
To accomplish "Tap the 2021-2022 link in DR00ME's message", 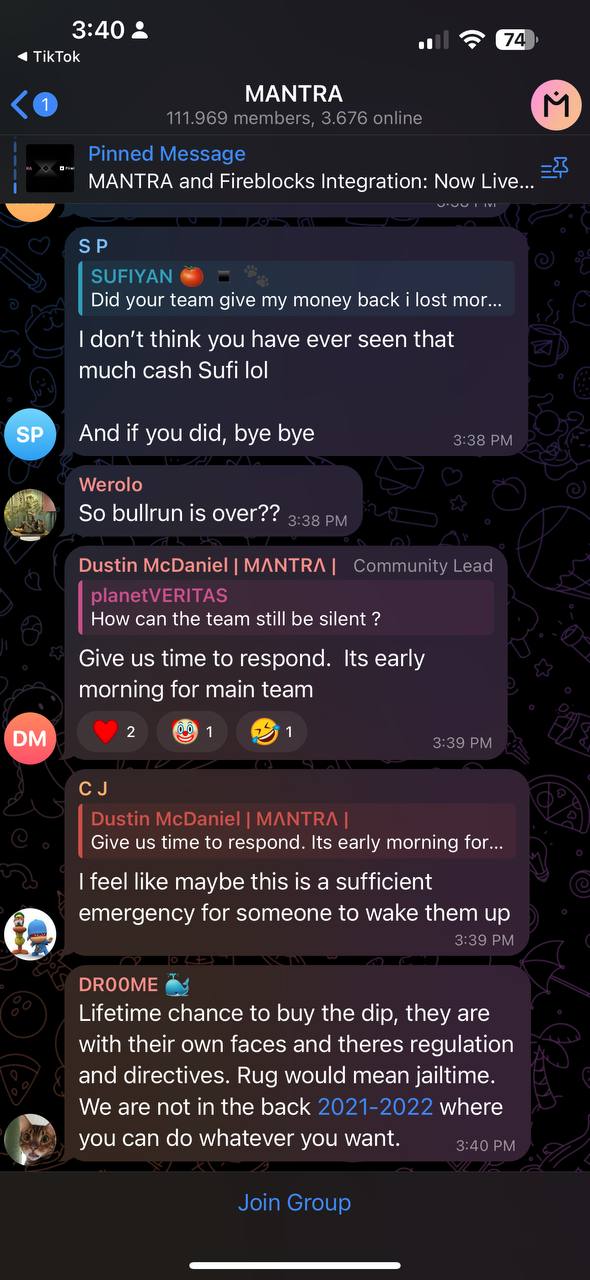I will coord(375,1107).
